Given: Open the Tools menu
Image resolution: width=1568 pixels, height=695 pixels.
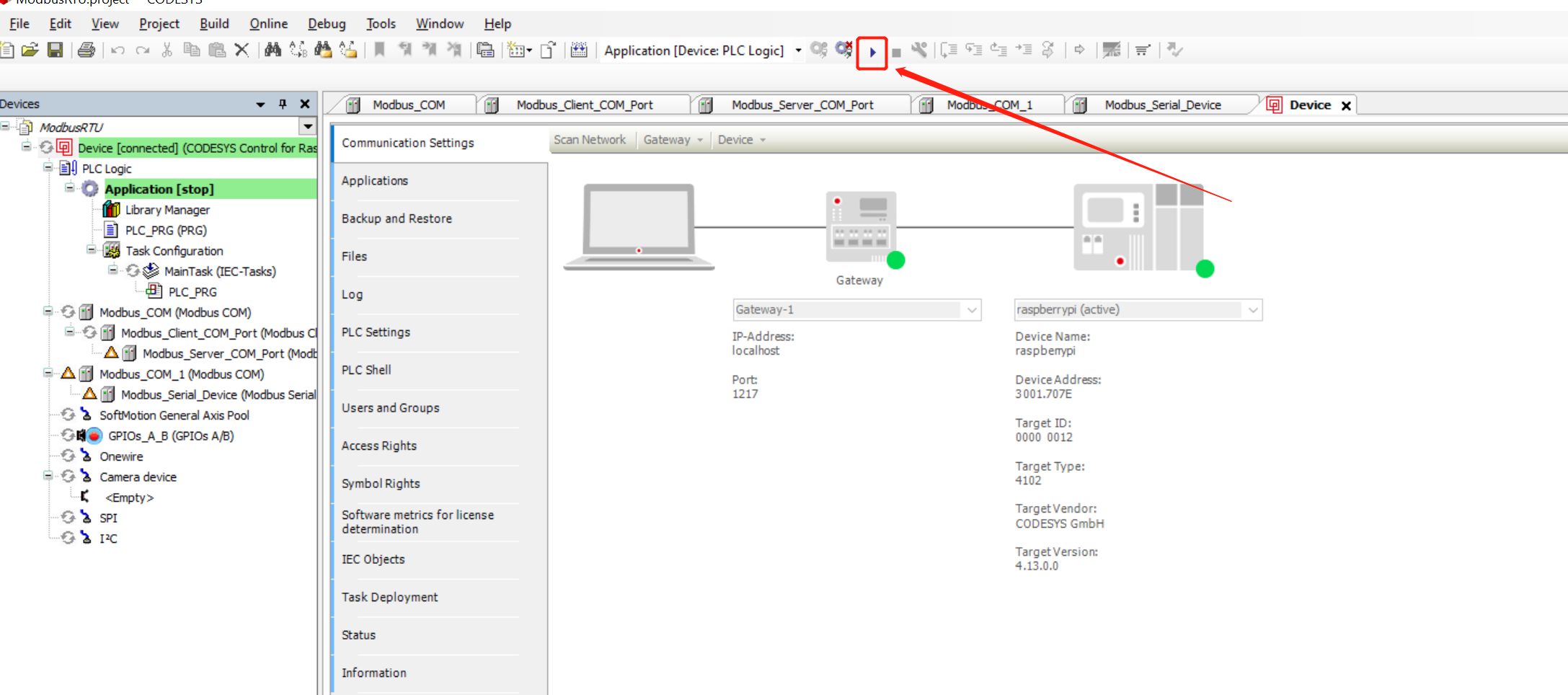Looking at the screenshot, I should pyautogui.click(x=381, y=24).
